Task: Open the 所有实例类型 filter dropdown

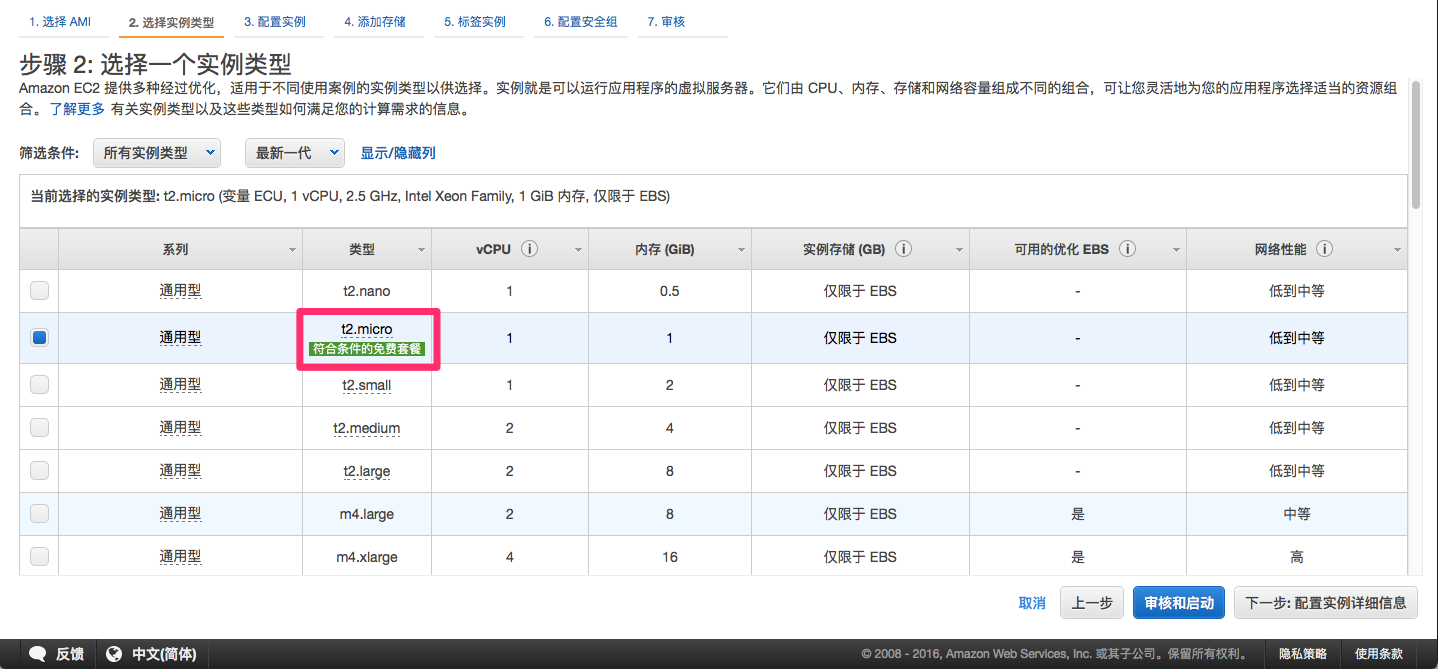Action: coord(156,153)
